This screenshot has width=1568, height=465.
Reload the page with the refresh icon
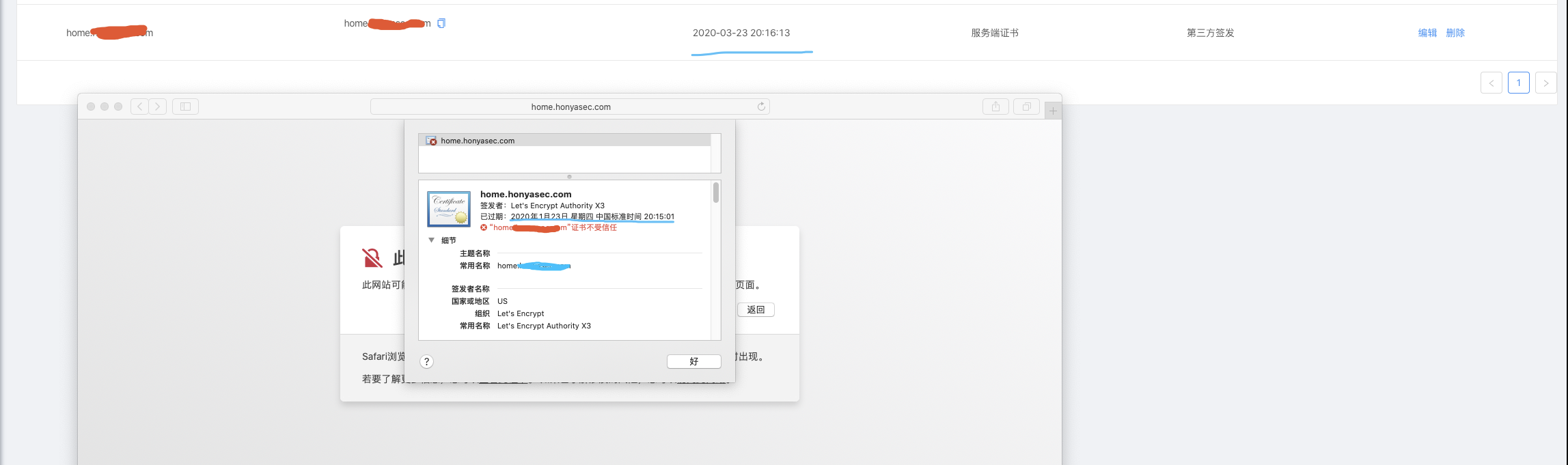(x=761, y=107)
